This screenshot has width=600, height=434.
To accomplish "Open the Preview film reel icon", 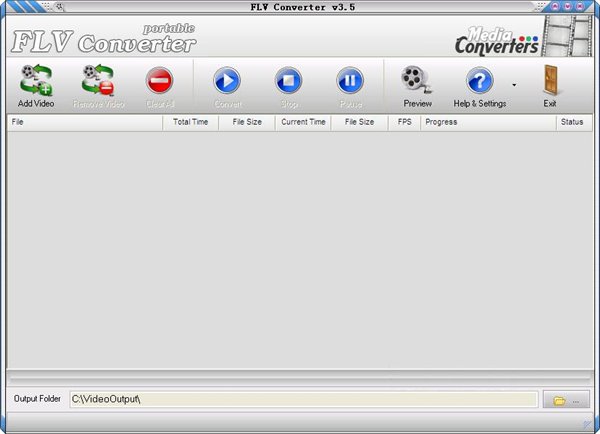I will 416,80.
